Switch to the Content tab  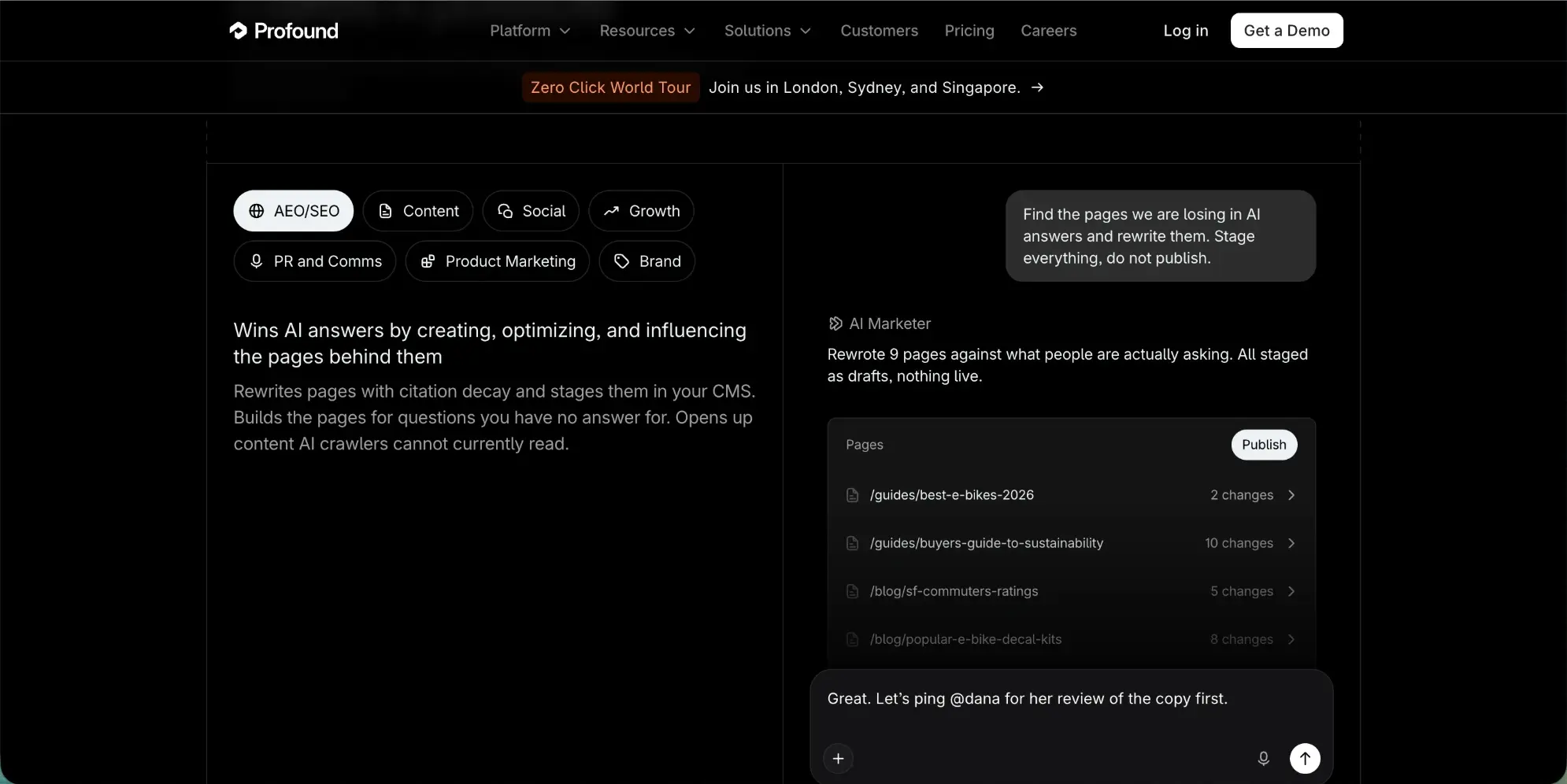coord(417,211)
